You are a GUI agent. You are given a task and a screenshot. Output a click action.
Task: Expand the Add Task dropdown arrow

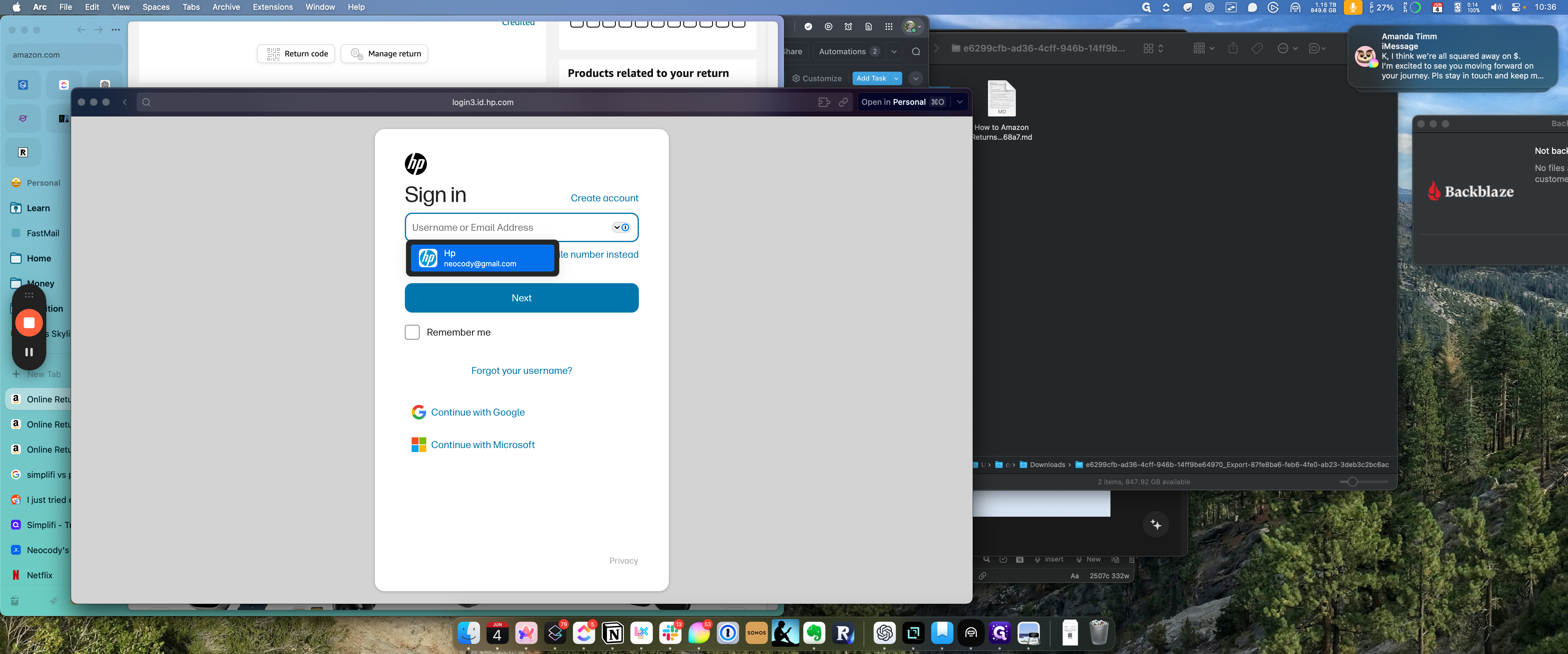click(x=896, y=78)
